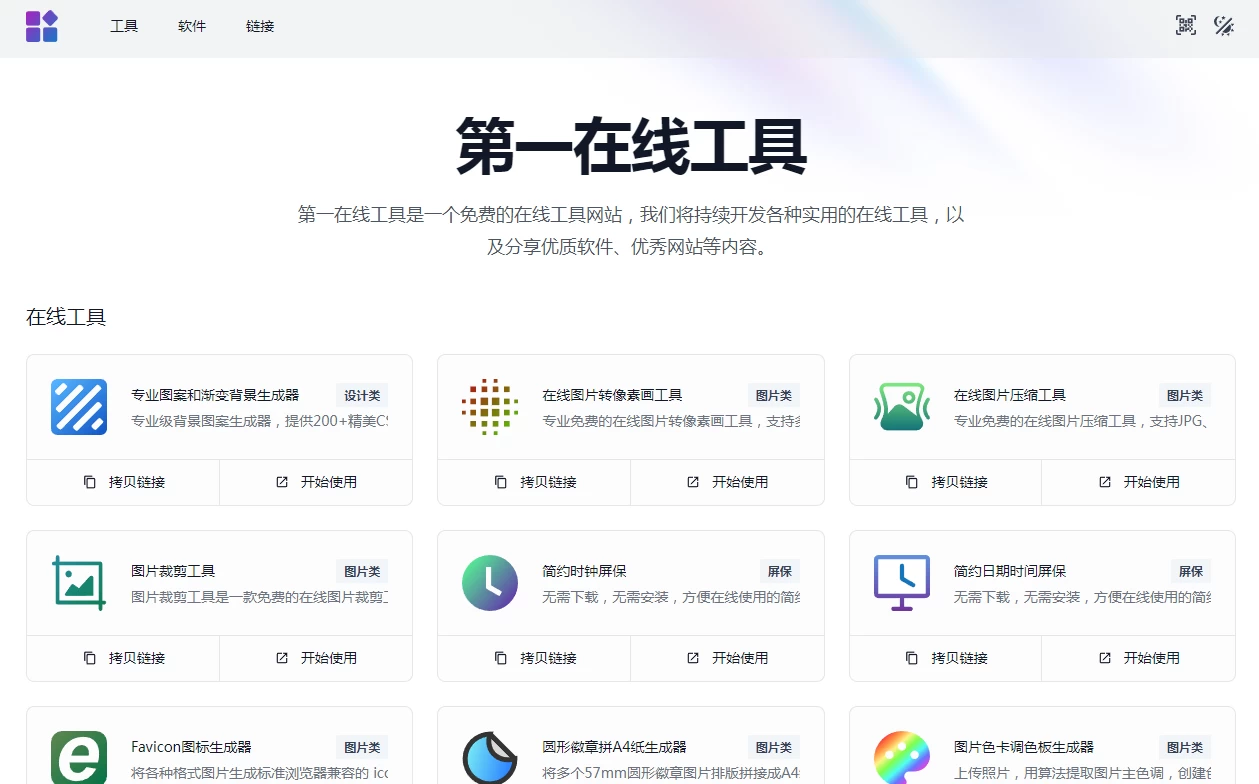Copy link for 图片裁剪工具
Image resolution: width=1259 pixels, height=784 pixels.
pos(123,658)
